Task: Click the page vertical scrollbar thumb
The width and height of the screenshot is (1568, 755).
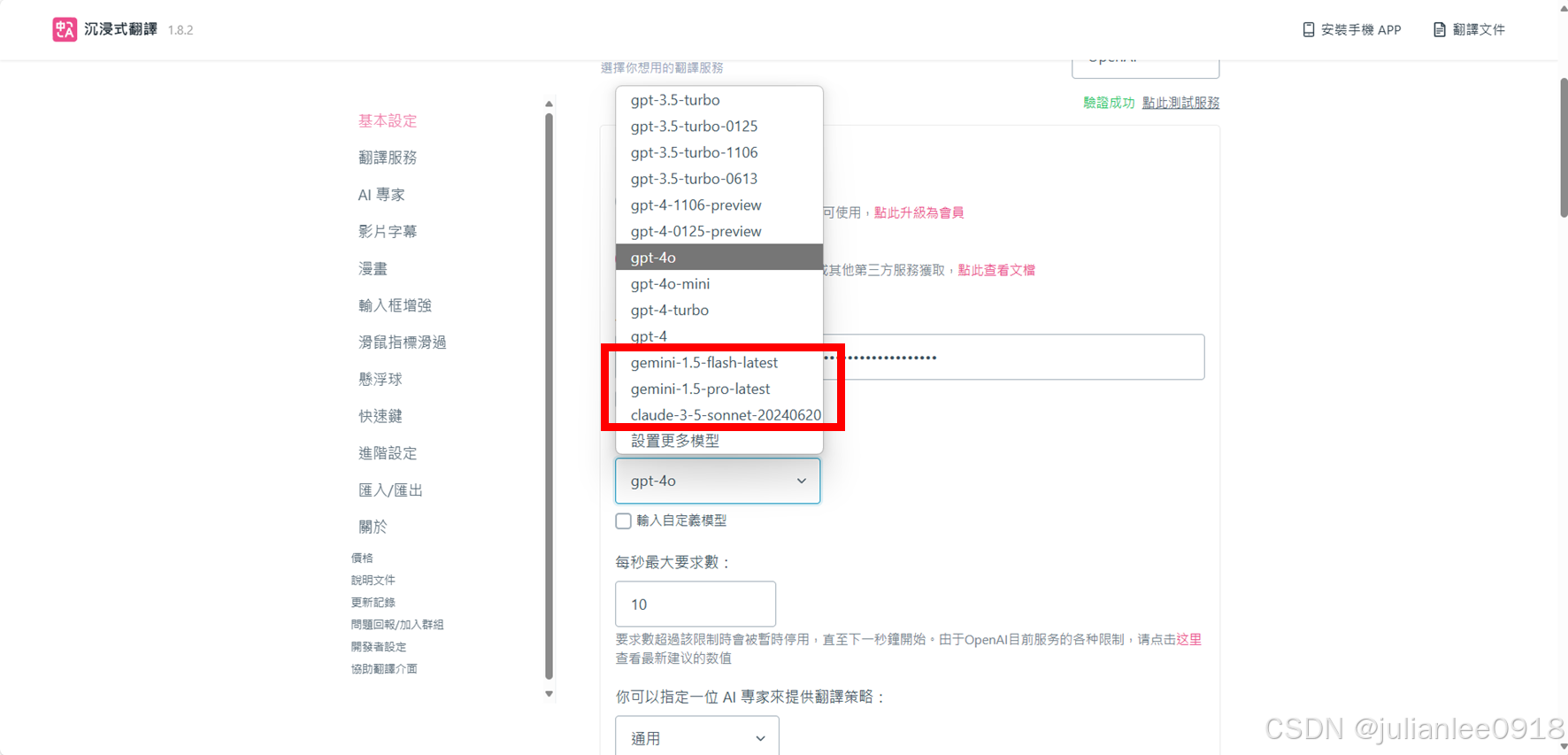Action: [1563, 147]
